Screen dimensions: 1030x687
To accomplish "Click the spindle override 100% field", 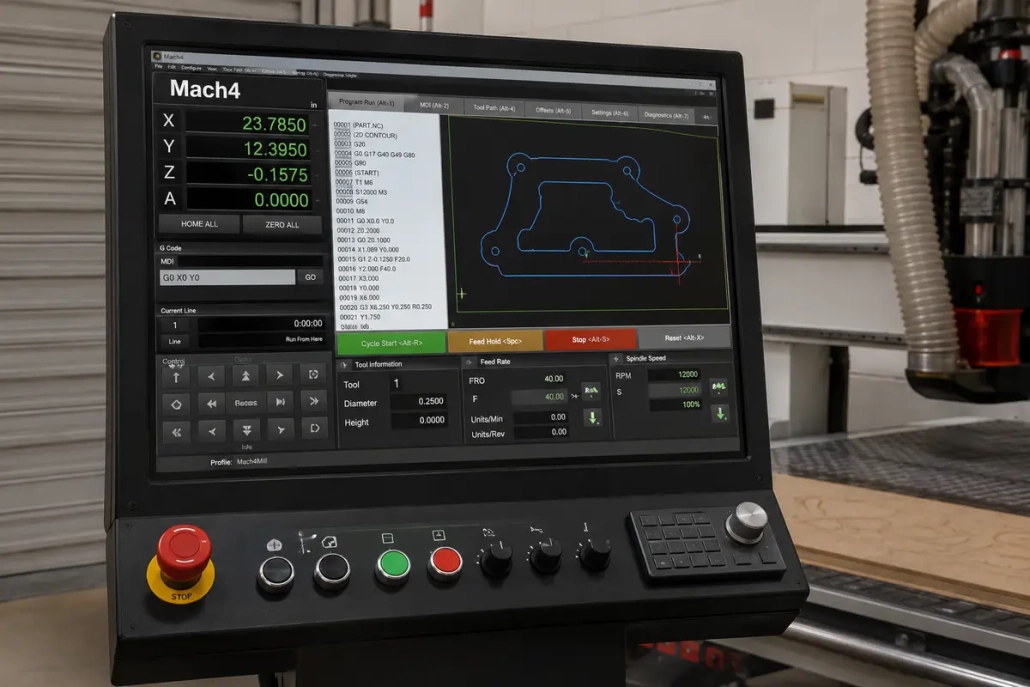I will (675, 405).
